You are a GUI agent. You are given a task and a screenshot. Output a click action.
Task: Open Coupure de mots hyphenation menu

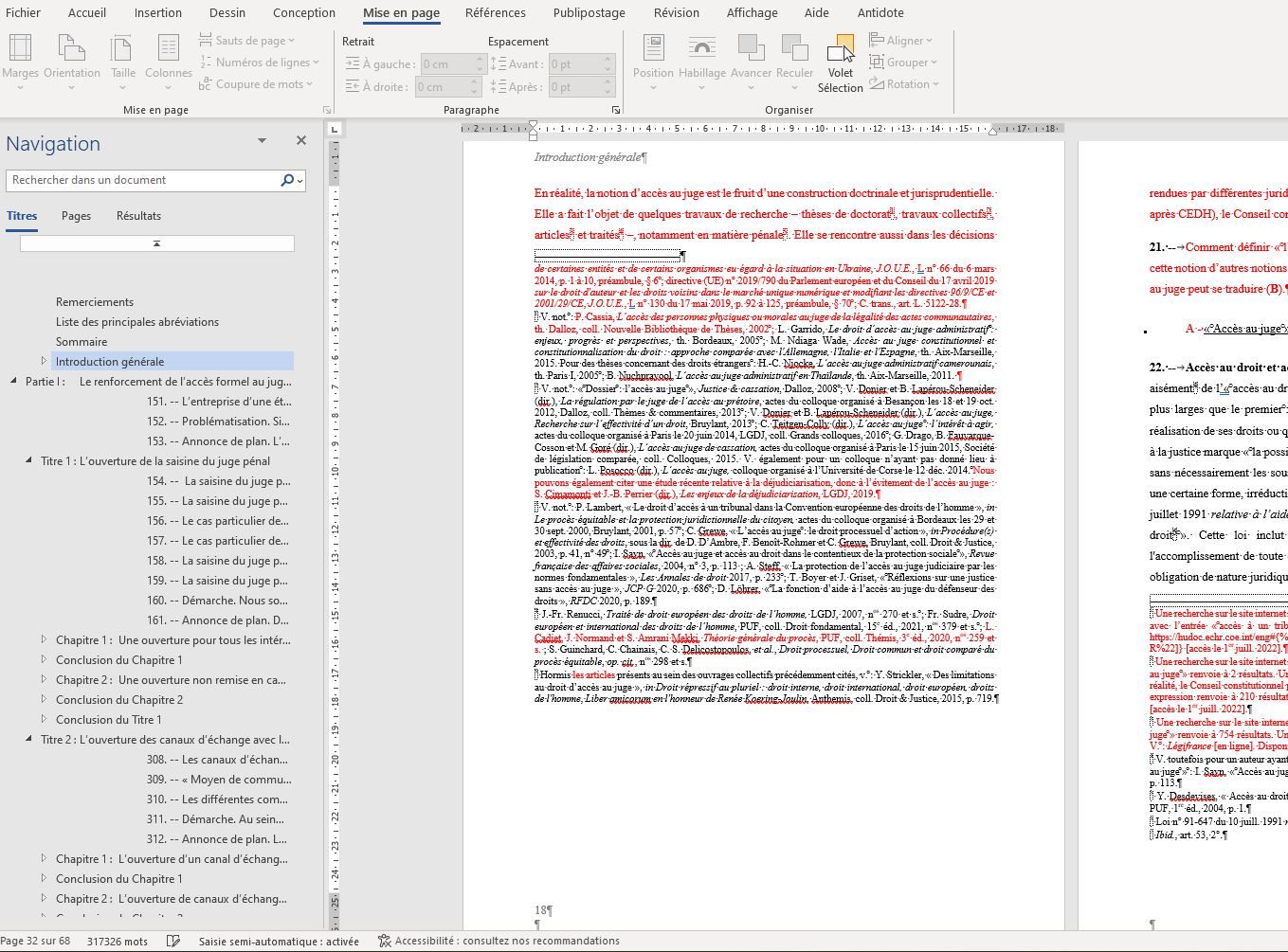pyautogui.click(x=255, y=84)
